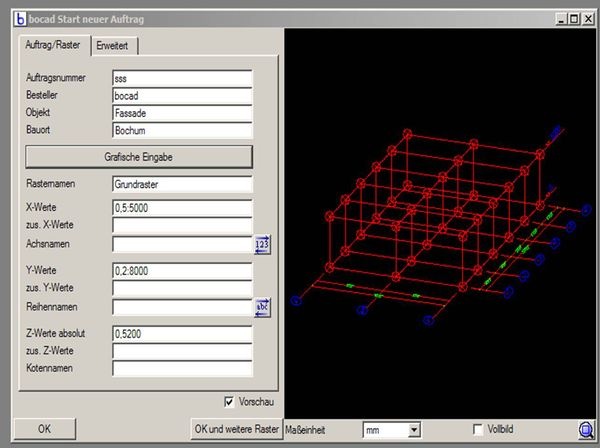
Task: Click the abc lettering icon beside Reihennamen
Action: pyautogui.click(x=263, y=307)
